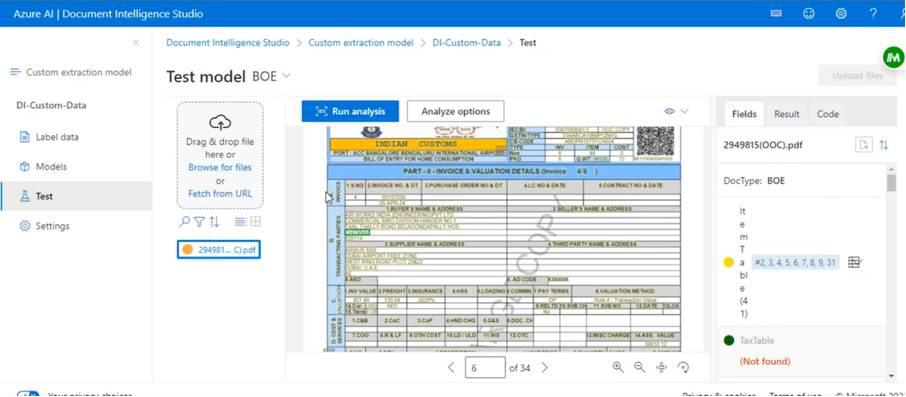Click the Run analysis button
906x397 pixels.
(350, 111)
